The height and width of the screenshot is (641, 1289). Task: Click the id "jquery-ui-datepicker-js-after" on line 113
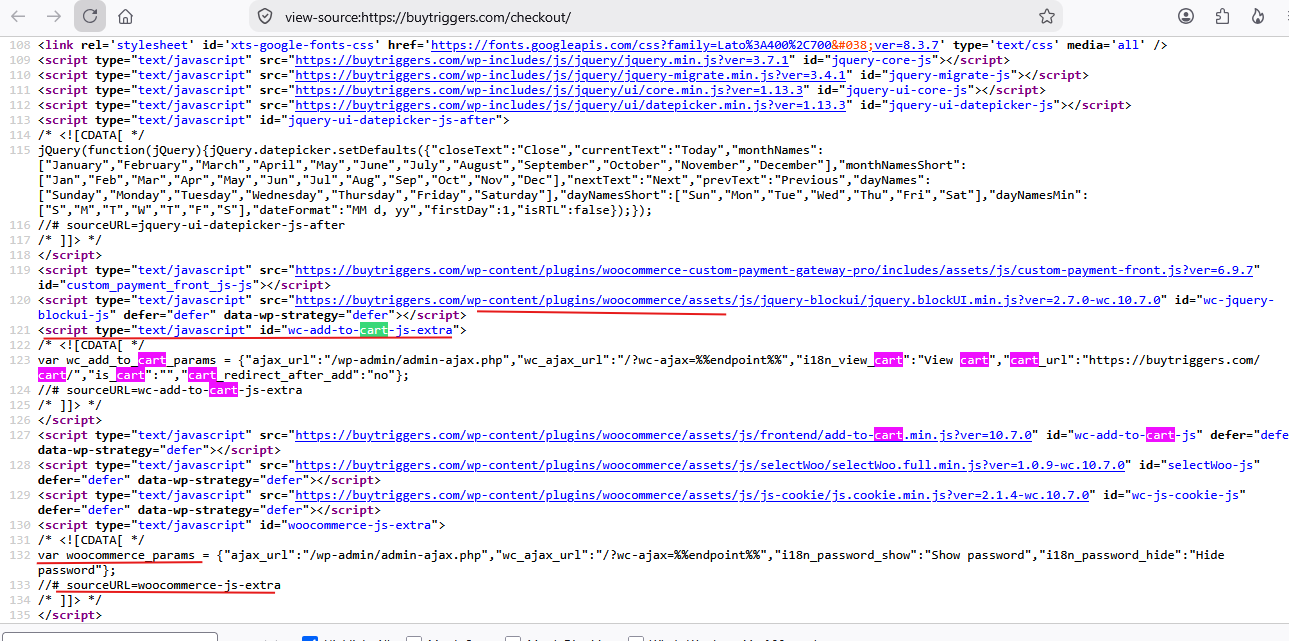tap(393, 120)
